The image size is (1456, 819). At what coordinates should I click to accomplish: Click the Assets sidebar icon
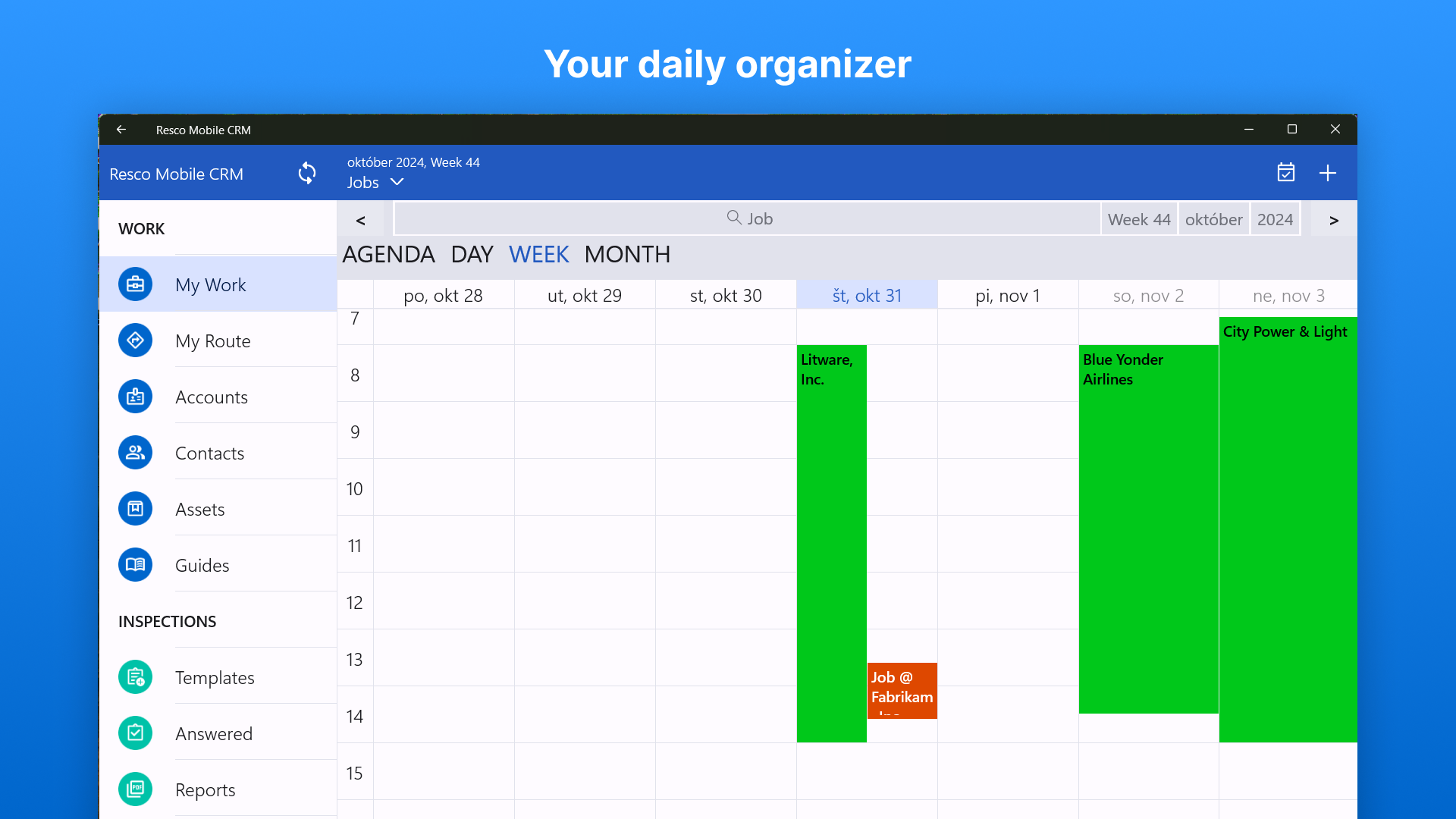click(135, 509)
